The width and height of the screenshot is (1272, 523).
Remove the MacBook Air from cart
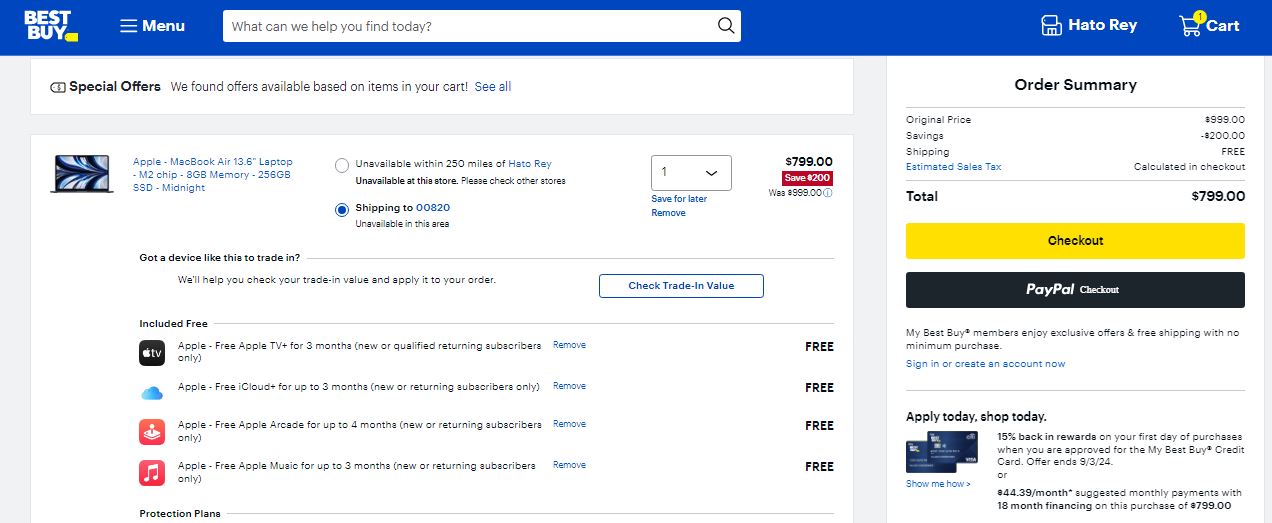pos(668,213)
